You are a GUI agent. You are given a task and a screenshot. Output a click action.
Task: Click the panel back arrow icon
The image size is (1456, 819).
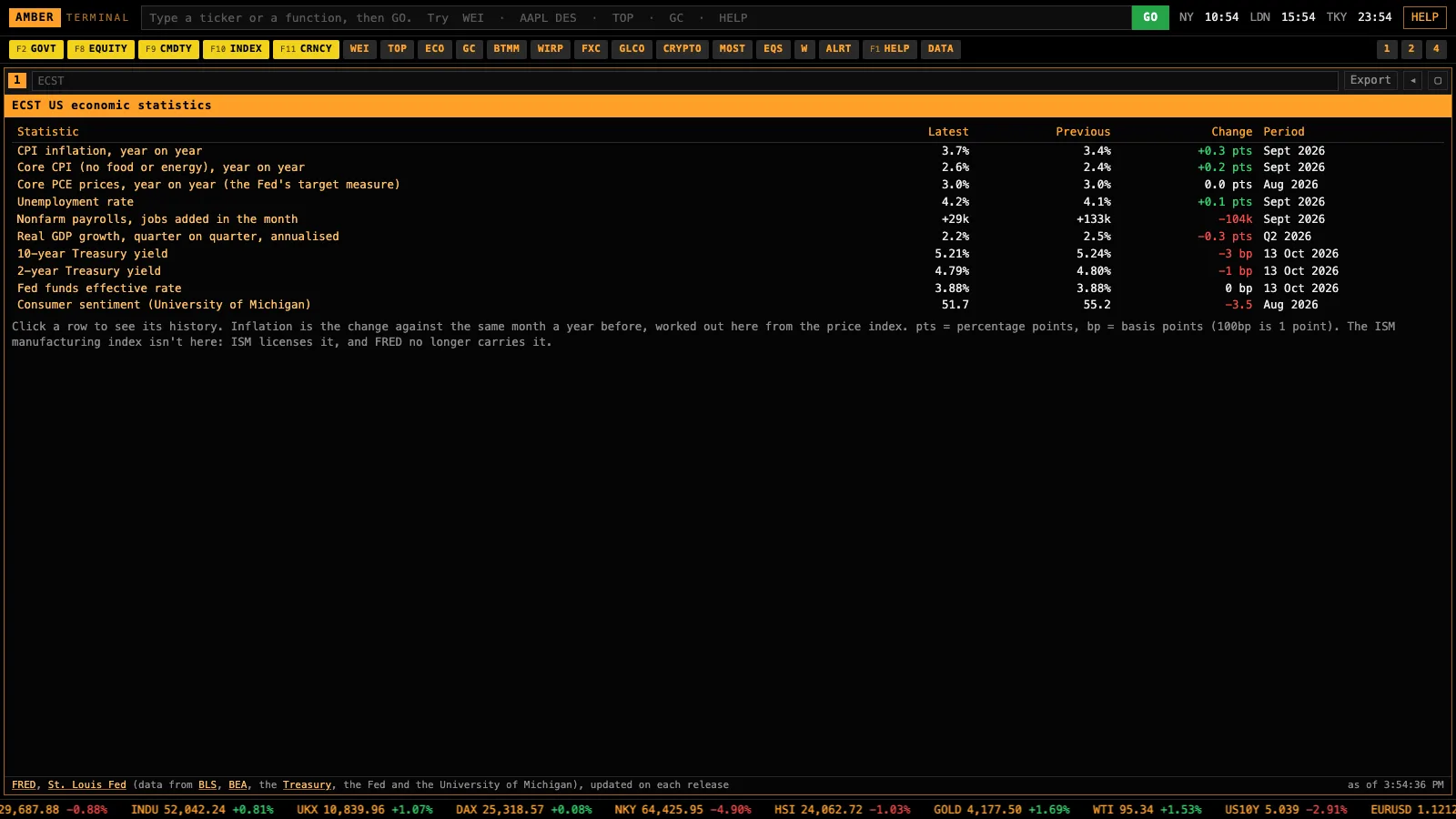(1412, 80)
